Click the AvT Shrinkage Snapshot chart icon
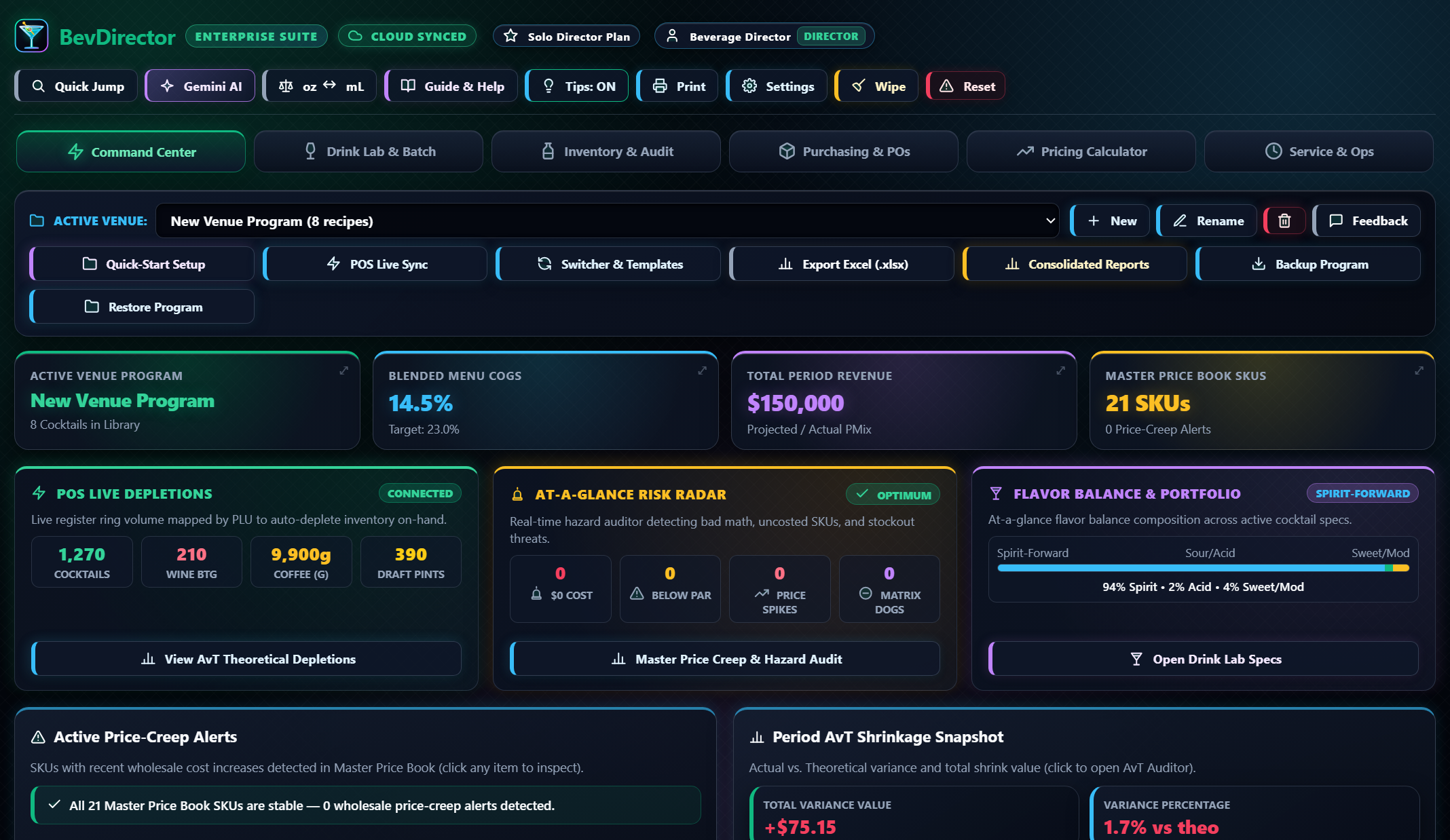The width and height of the screenshot is (1450, 840). [757, 737]
